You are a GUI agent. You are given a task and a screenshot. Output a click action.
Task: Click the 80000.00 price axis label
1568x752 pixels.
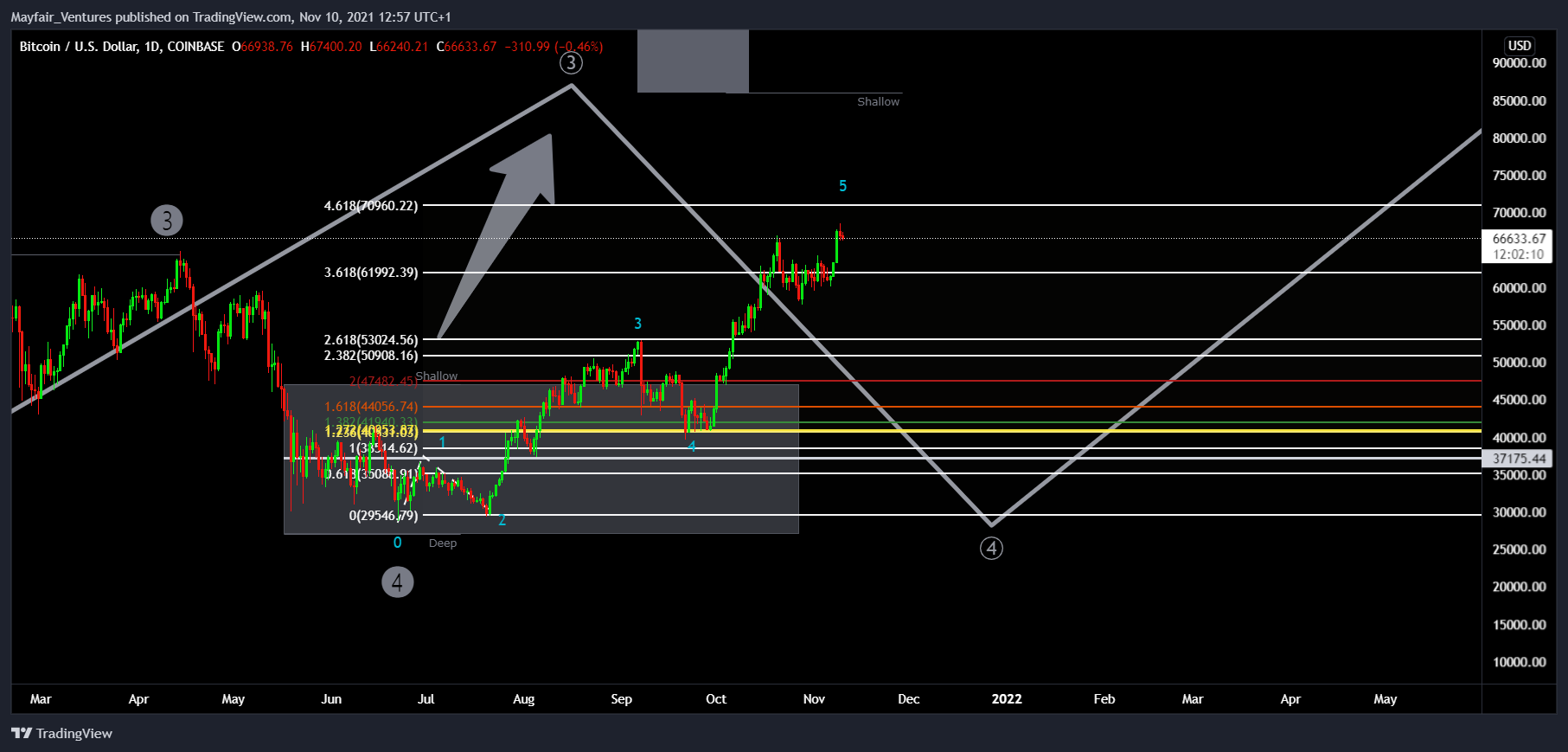(x=1519, y=138)
